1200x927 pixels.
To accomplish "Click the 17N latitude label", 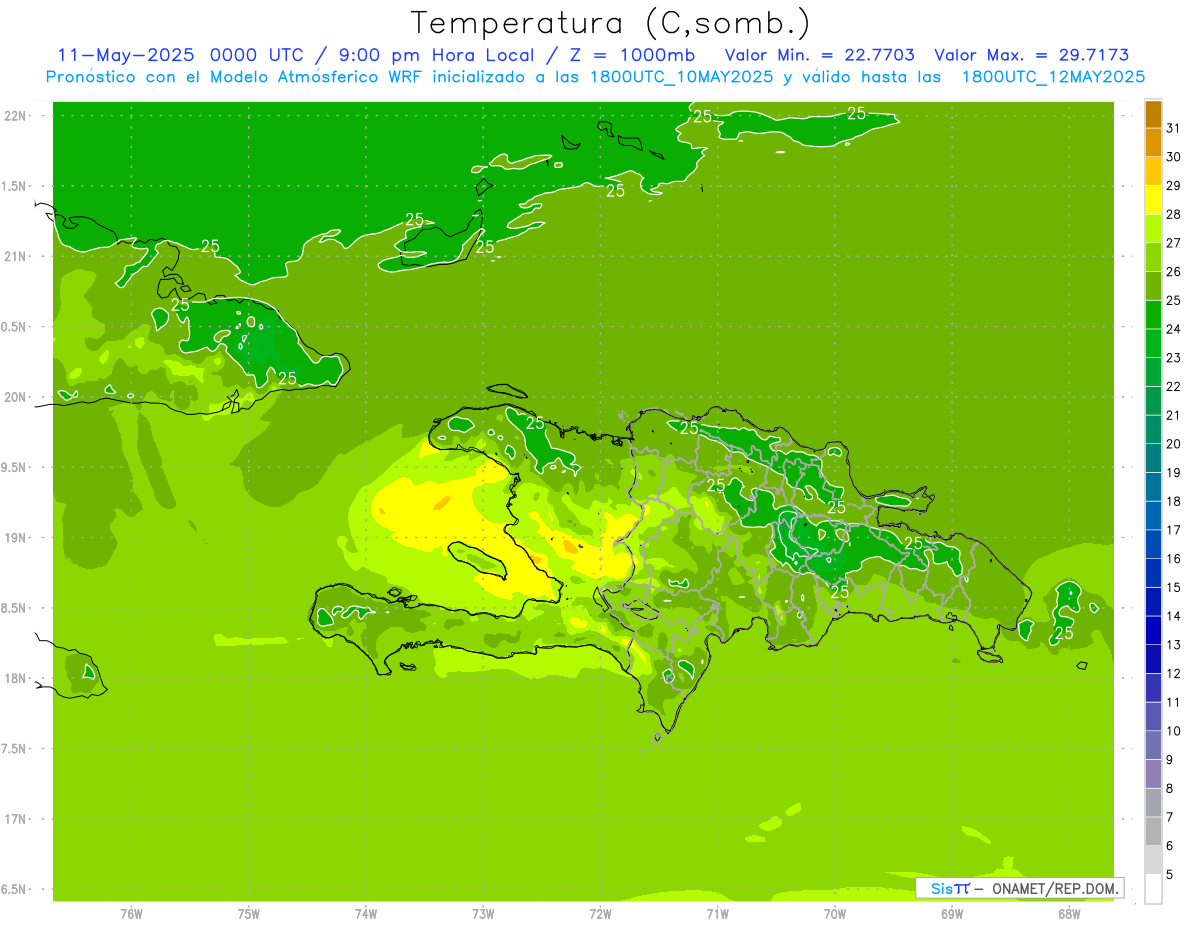I will tap(16, 819).
